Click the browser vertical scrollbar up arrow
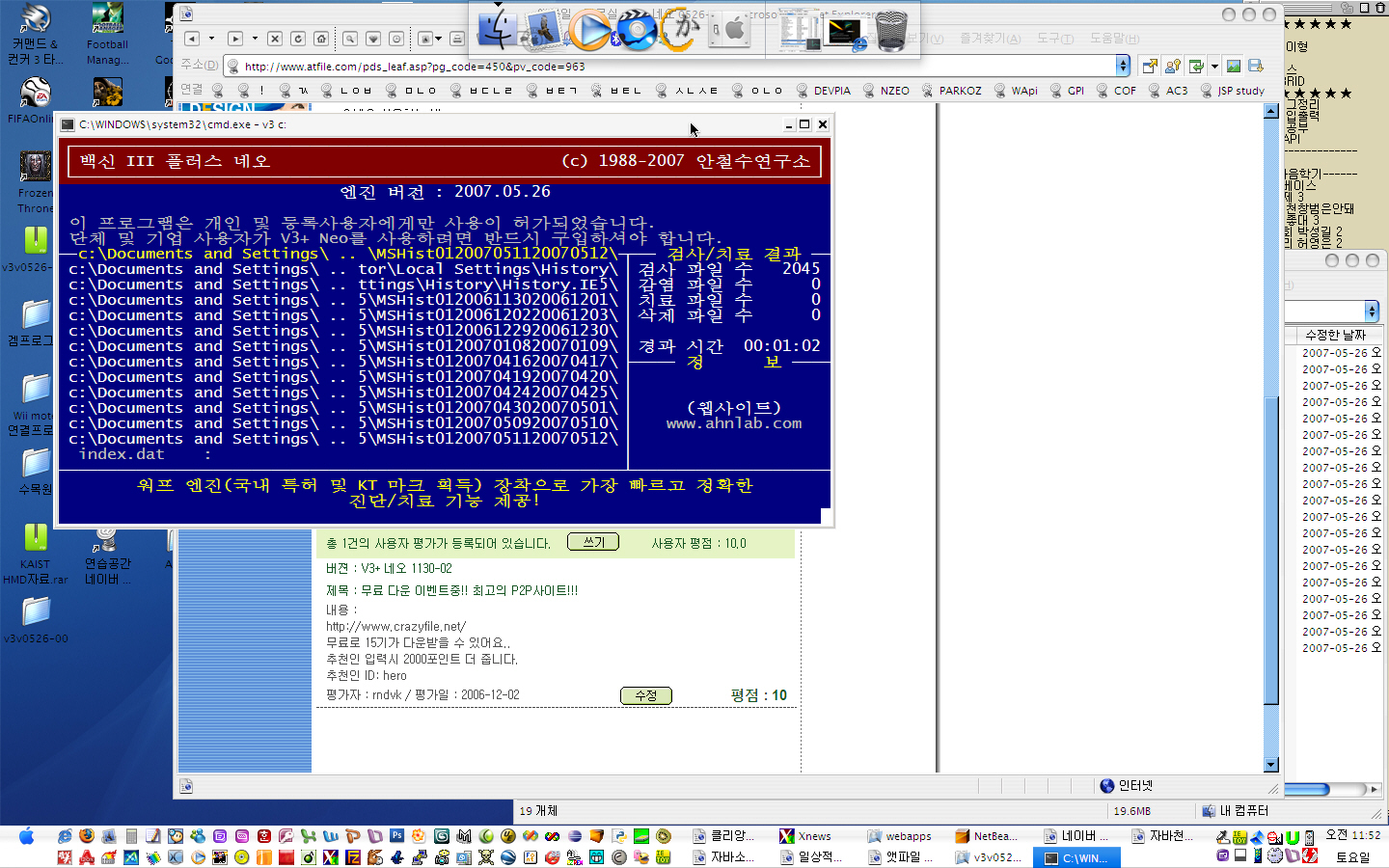1389x868 pixels. pyautogui.click(x=1270, y=112)
